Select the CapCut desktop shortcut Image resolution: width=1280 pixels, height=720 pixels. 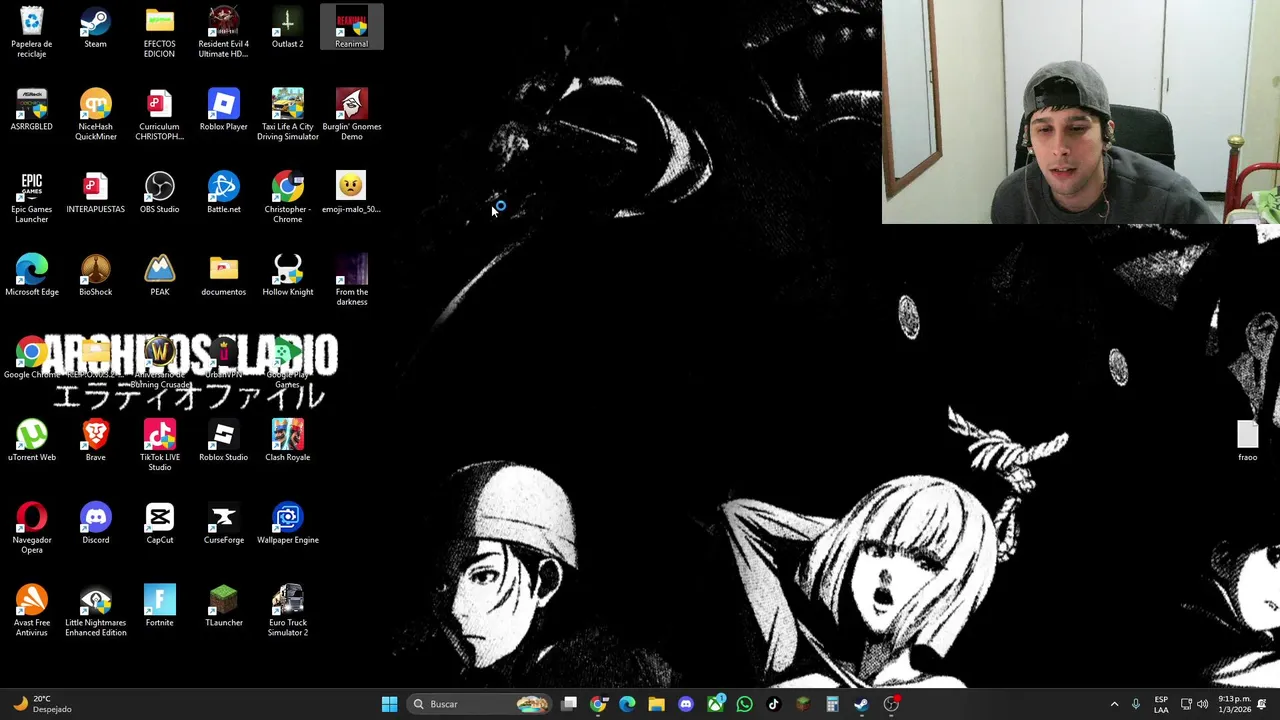click(x=159, y=525)
